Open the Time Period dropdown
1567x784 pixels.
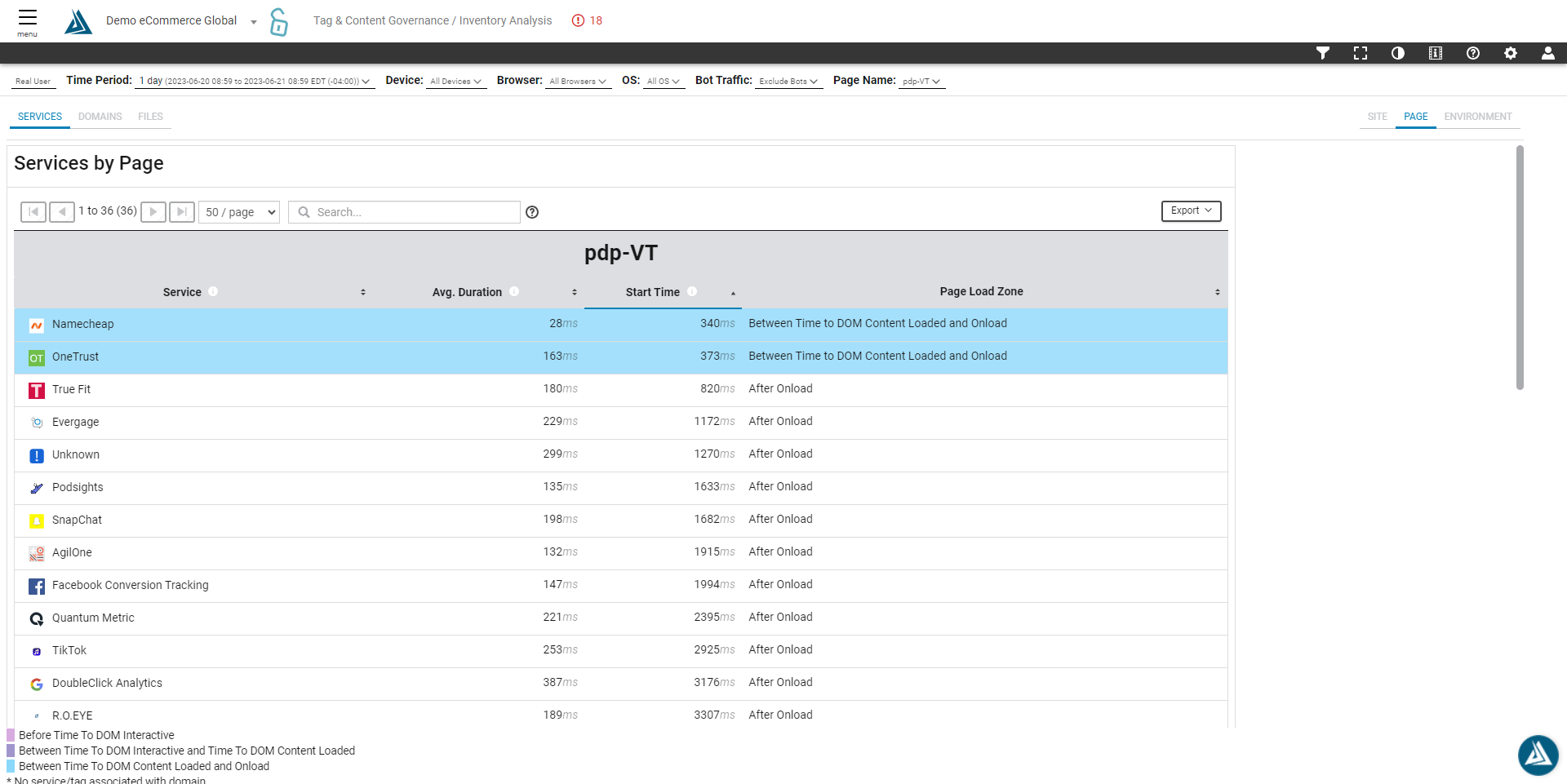pos(255,81)
